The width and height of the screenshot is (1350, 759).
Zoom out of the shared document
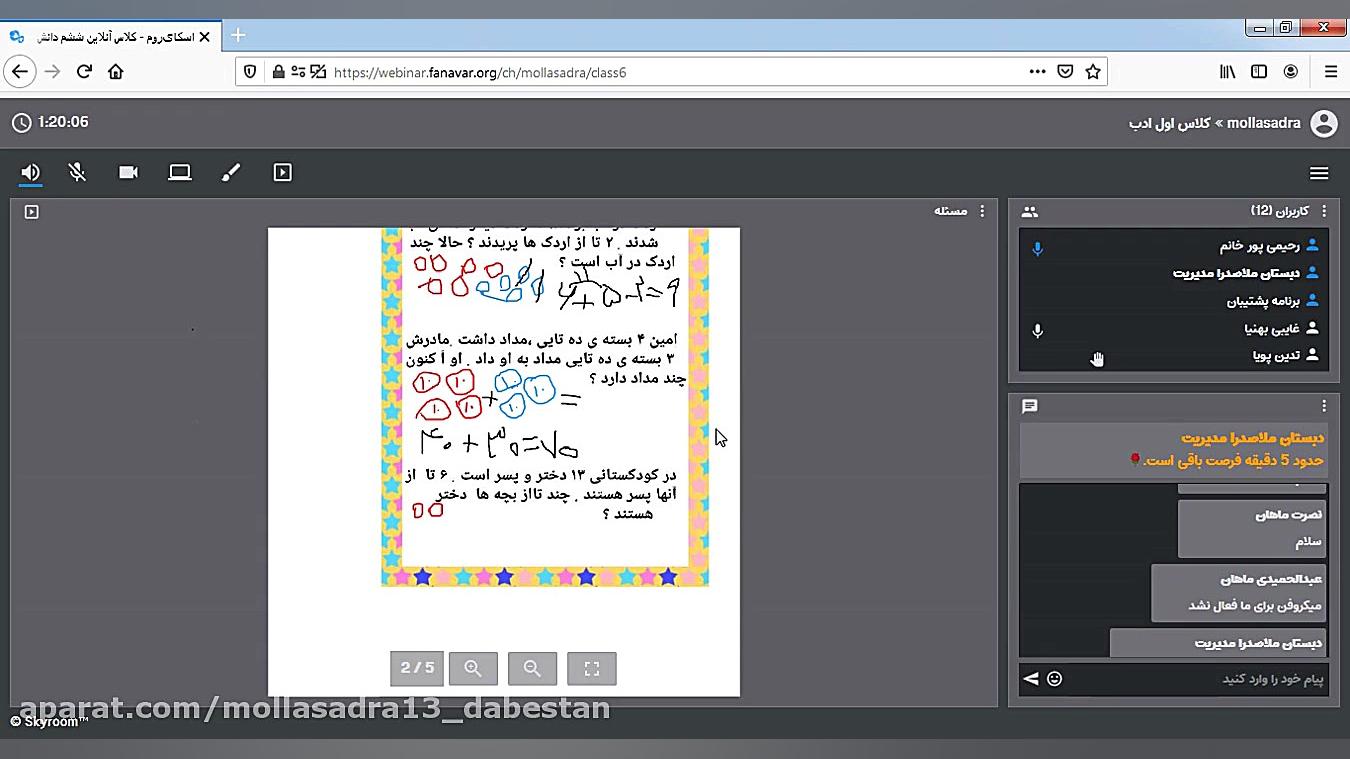point(532,669)
